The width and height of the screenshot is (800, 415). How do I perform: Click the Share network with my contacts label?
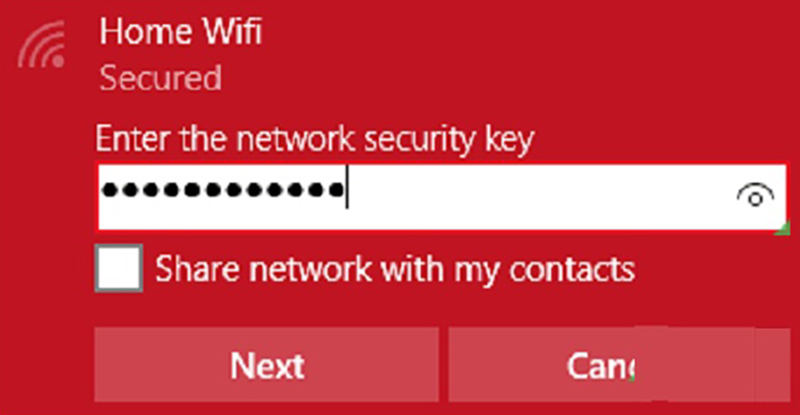pos(395,269)
